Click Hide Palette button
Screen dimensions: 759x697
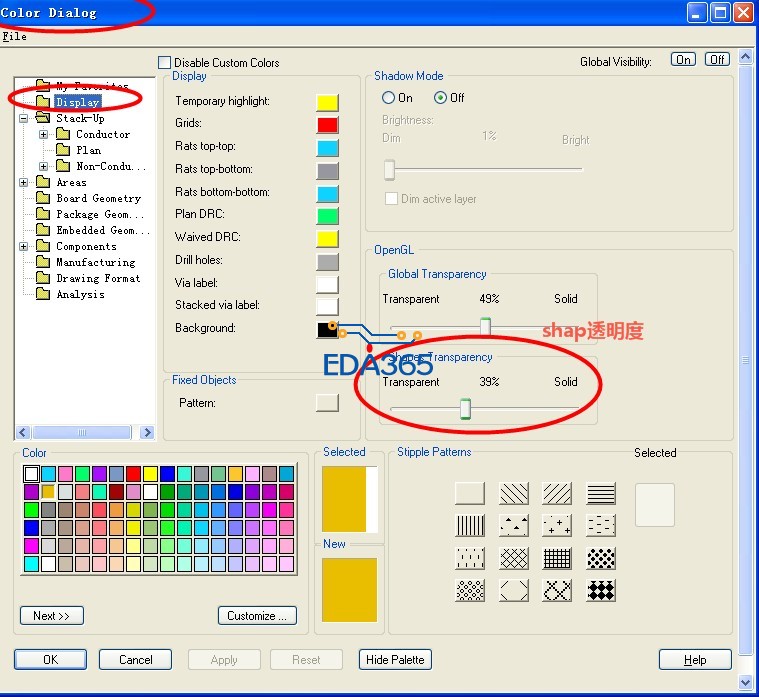pyautogui.click(x=395, y=660)
